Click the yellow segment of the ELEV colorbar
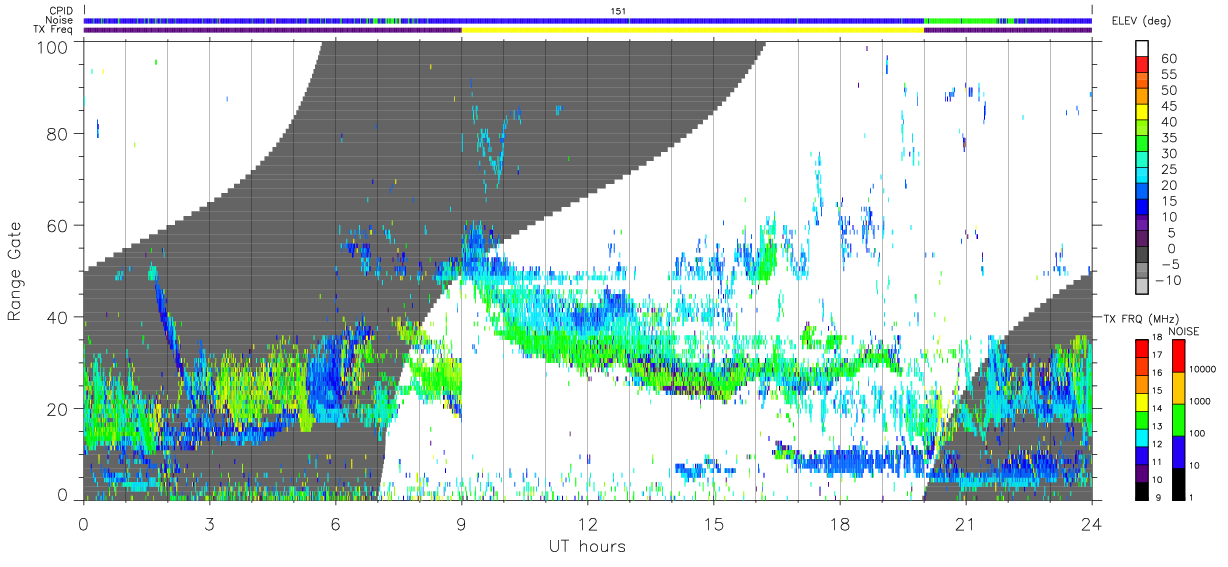1228x567 pixels. tap(1144, 111)
